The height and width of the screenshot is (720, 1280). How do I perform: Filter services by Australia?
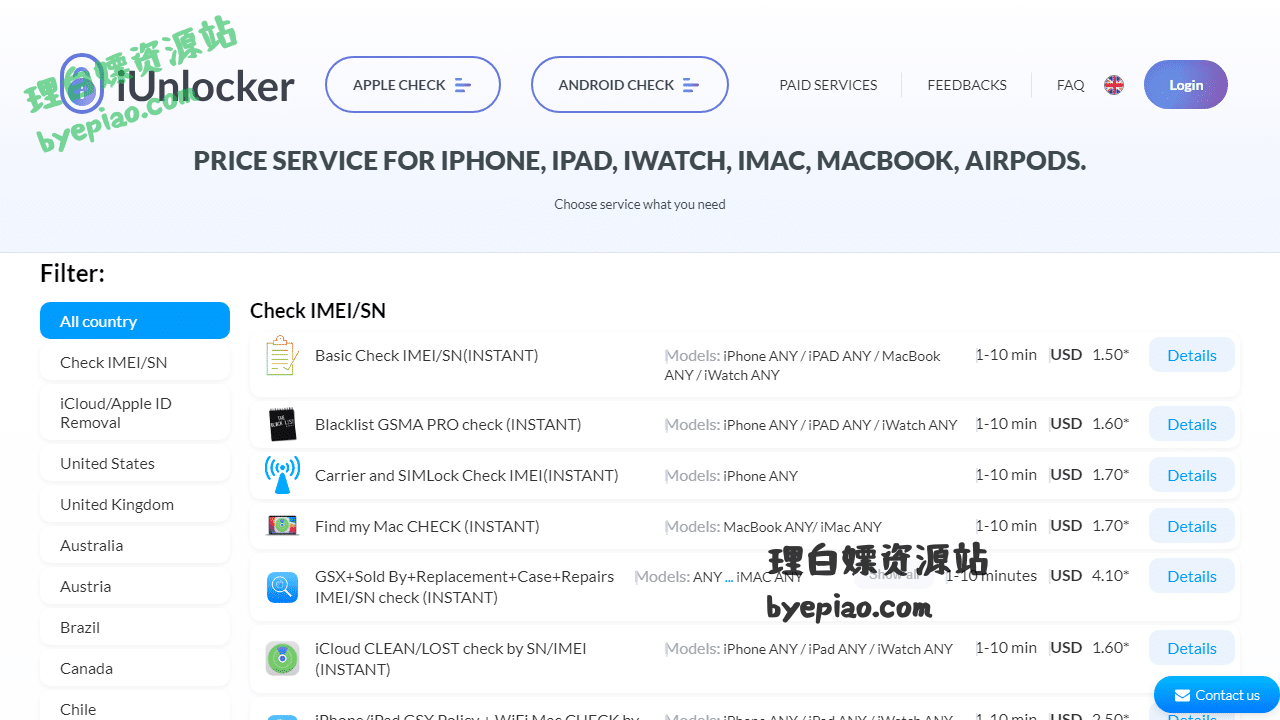(135, 545)
